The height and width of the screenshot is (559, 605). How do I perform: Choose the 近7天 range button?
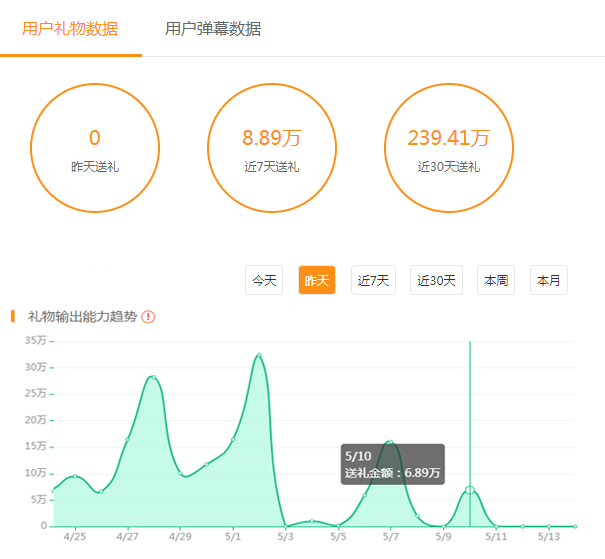point(373,280)
